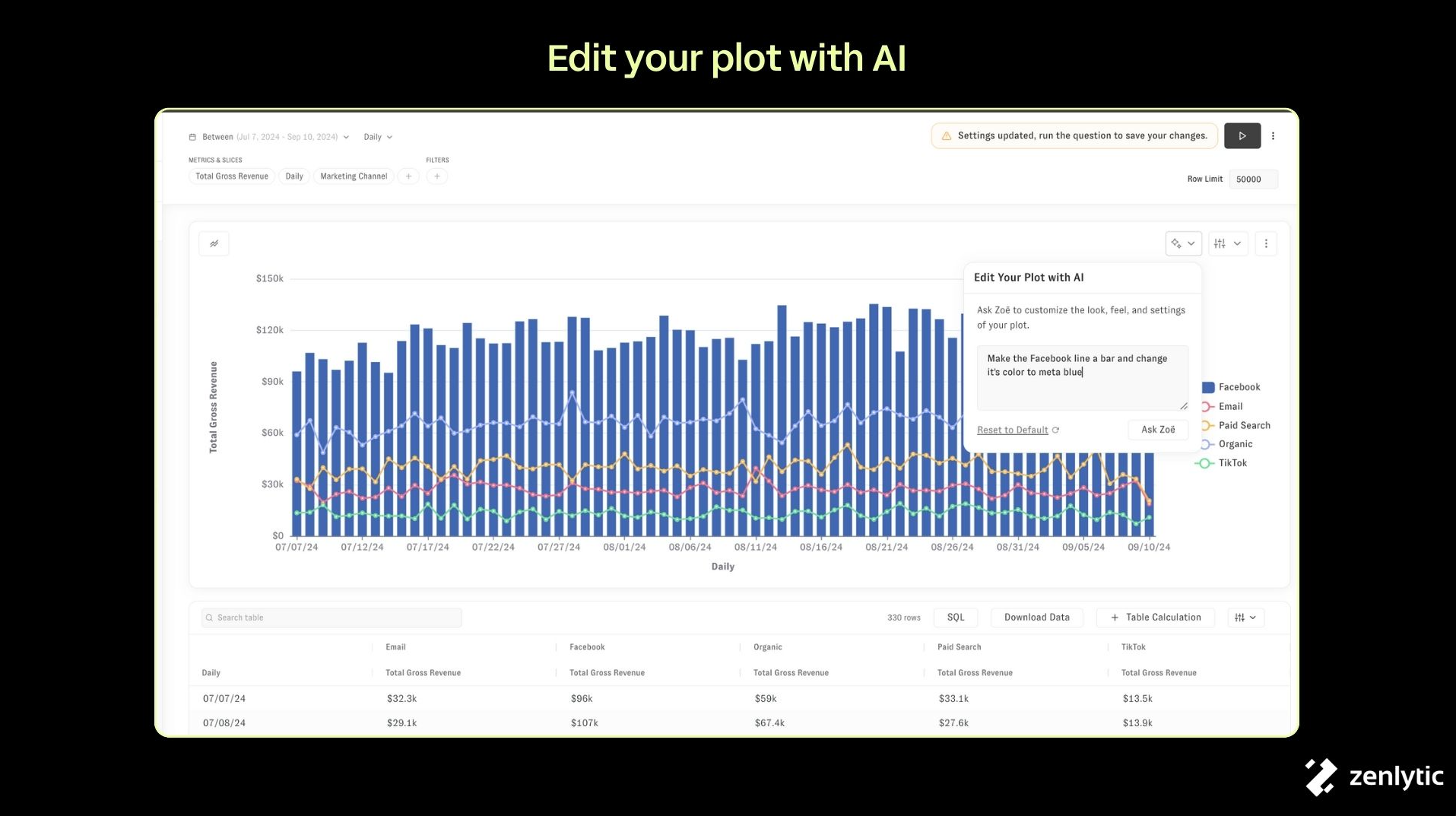Open the top-right kebab menu beside the run button
Viewport: 1456px width, 816px height.
click(x=1273, y=136)
